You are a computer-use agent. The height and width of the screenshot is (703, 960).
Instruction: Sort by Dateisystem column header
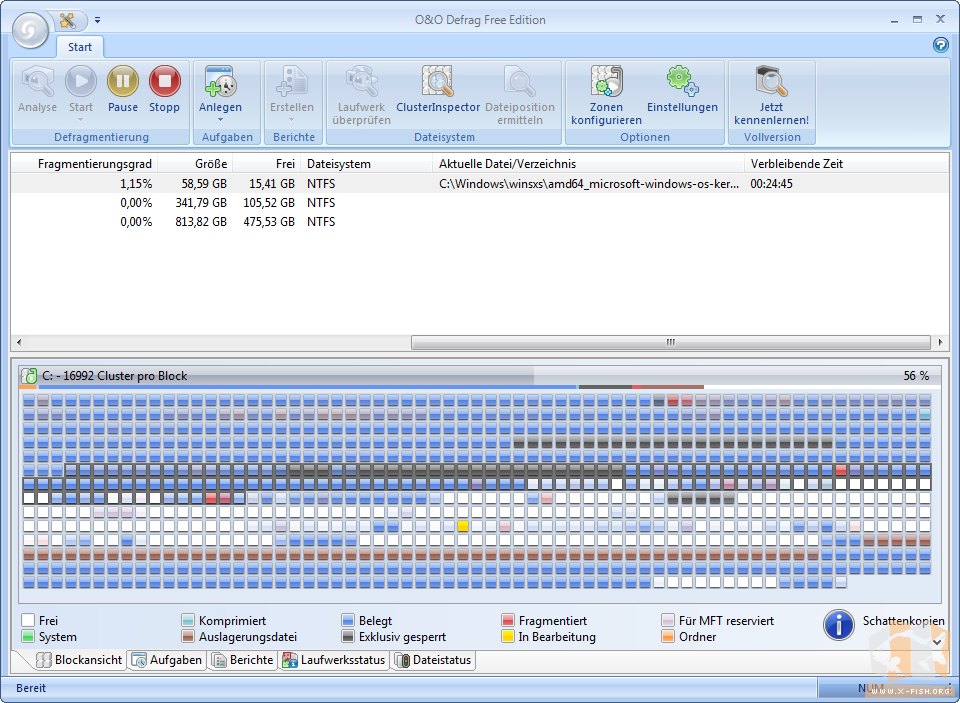click(x=367, y=164)
